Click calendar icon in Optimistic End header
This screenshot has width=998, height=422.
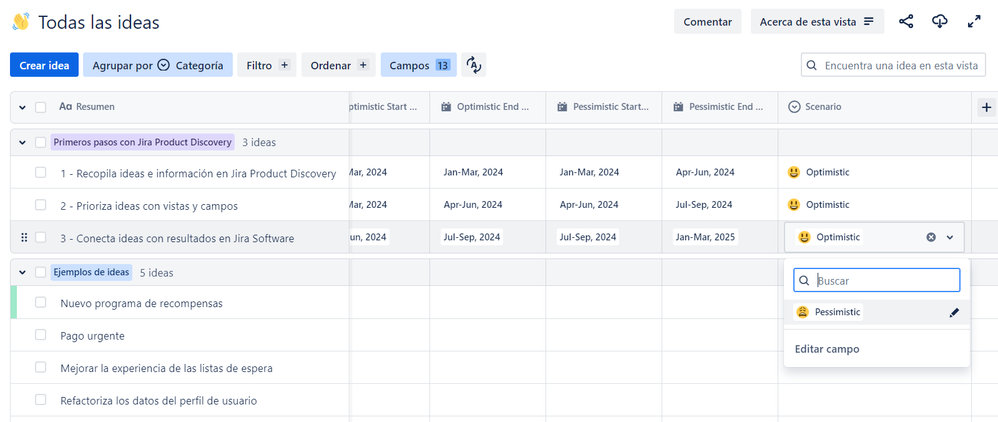(446, 107)
